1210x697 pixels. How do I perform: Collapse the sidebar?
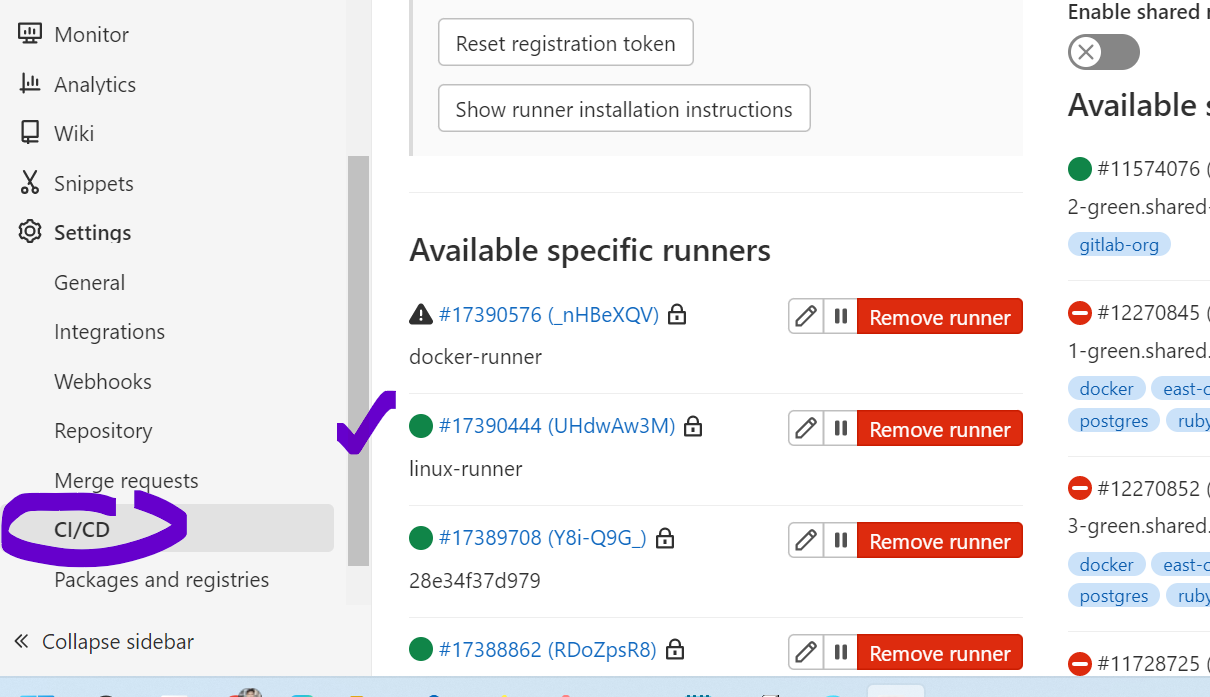[x=104, y=641]
